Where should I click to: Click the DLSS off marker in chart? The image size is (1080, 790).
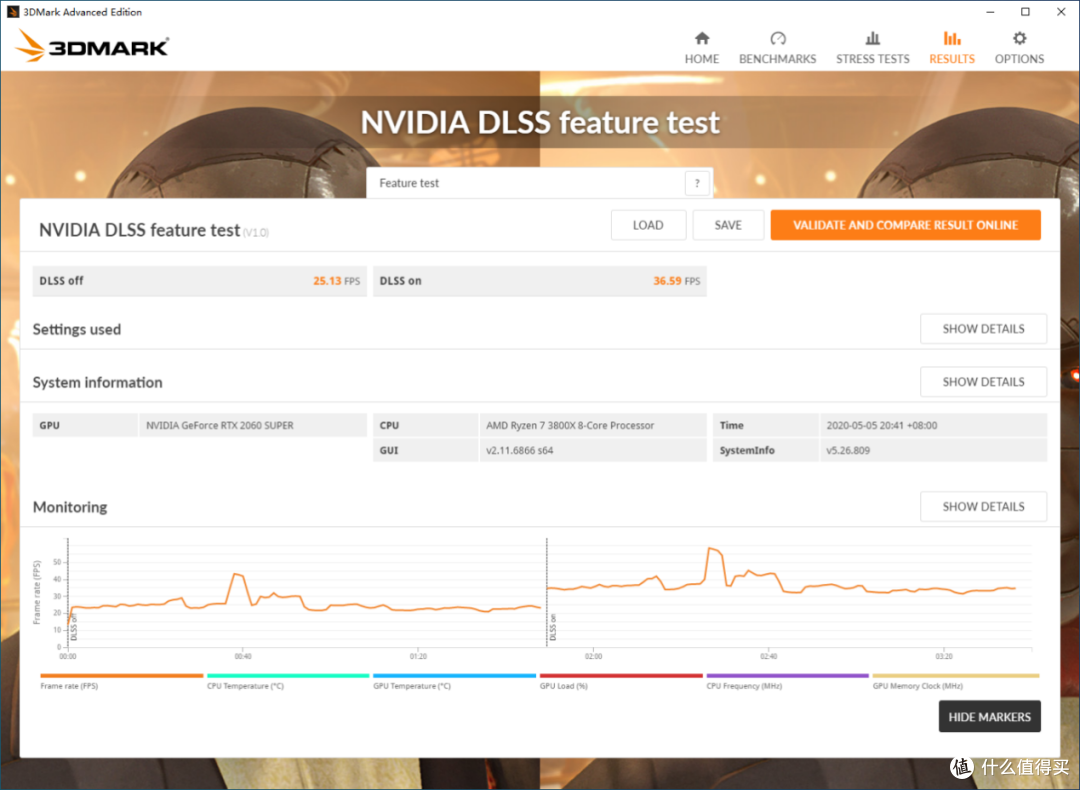tap(74, 627)
